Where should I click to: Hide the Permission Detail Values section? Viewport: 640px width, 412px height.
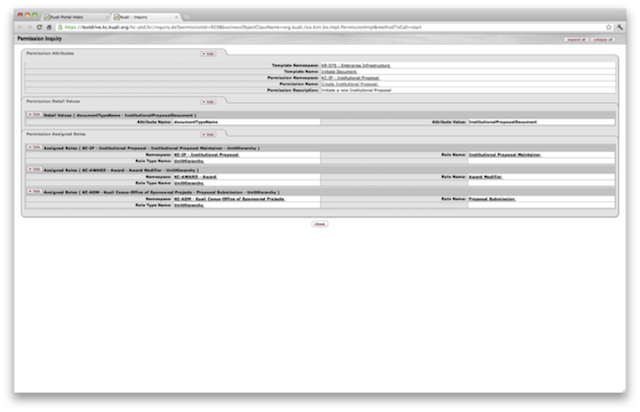pyautogui.click(x=208, y=102)
